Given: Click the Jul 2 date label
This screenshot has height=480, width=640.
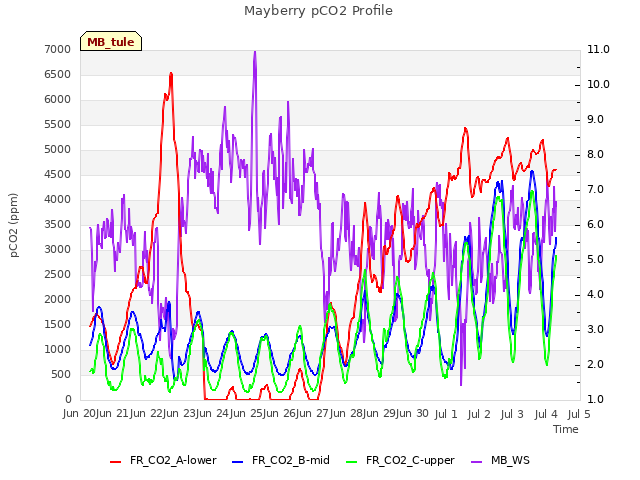Looking at the screenshot, I should tap(479, 415).
